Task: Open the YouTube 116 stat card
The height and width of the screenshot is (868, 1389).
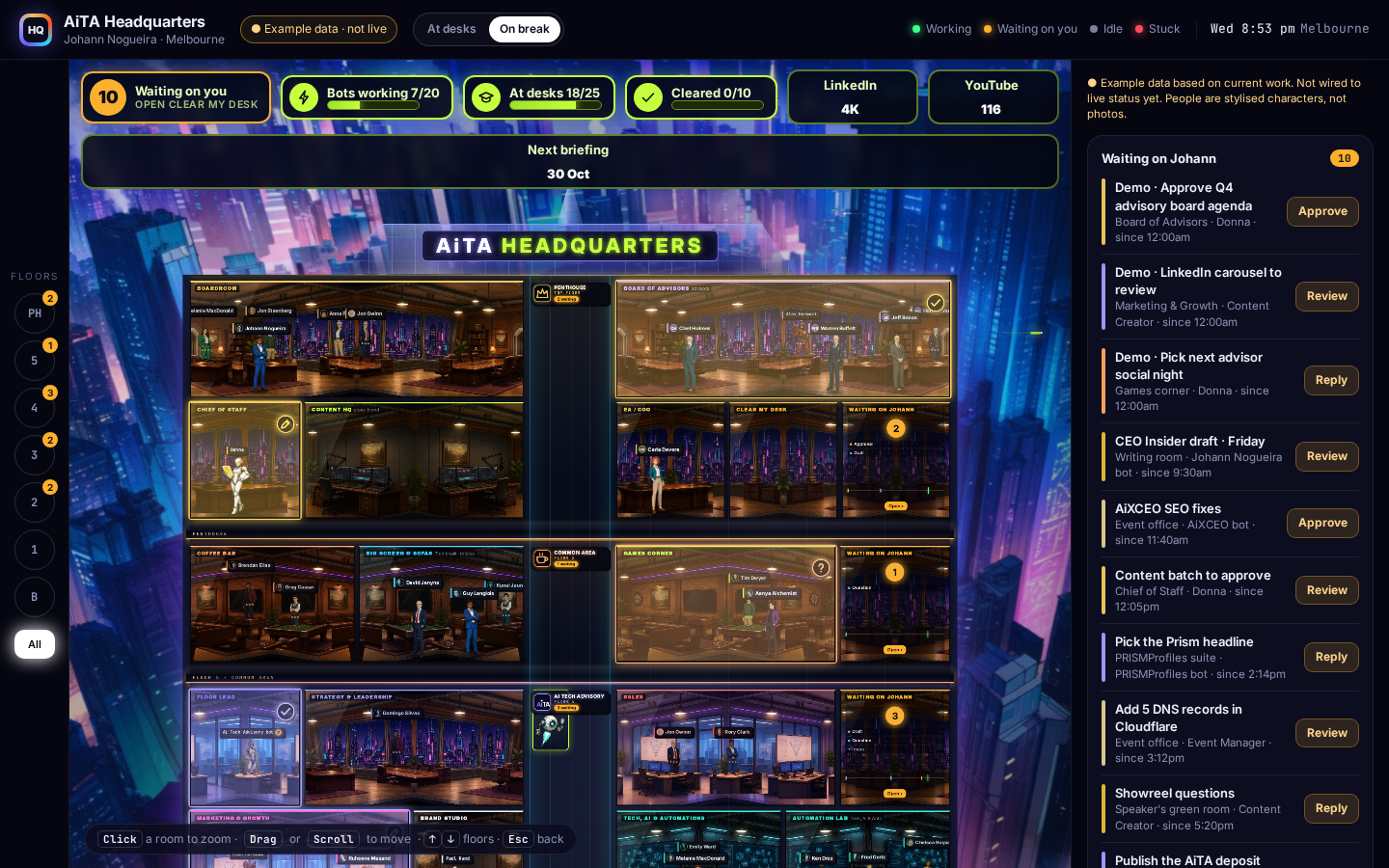Action: coord(993,96)
